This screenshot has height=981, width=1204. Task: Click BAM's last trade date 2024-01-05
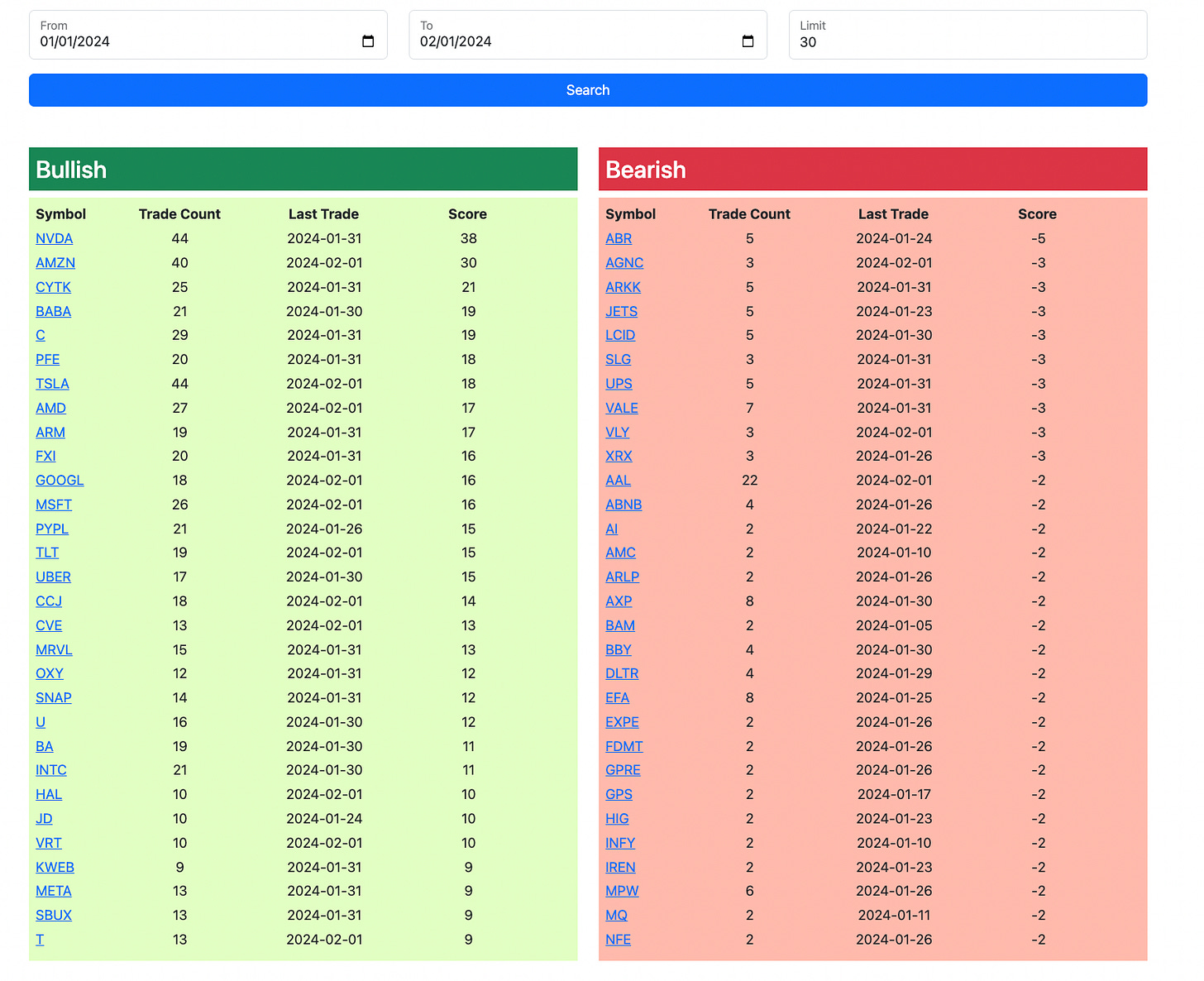(894, 625)
